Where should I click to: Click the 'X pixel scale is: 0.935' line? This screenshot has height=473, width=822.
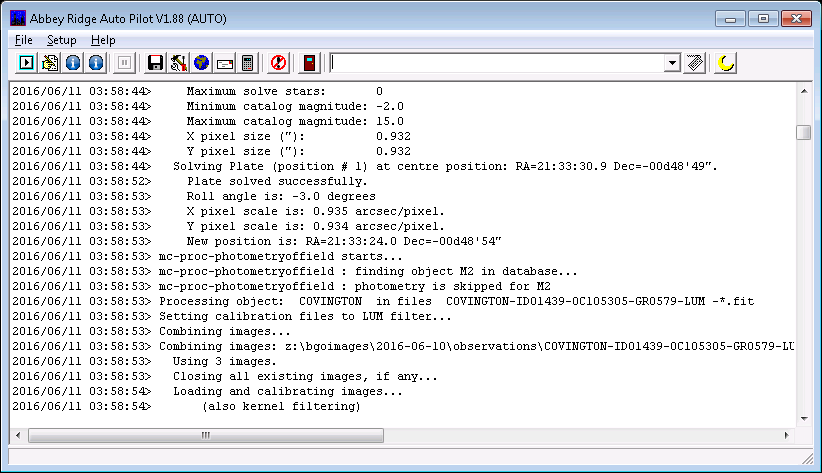pyautogui.click(x=229, y=211)
